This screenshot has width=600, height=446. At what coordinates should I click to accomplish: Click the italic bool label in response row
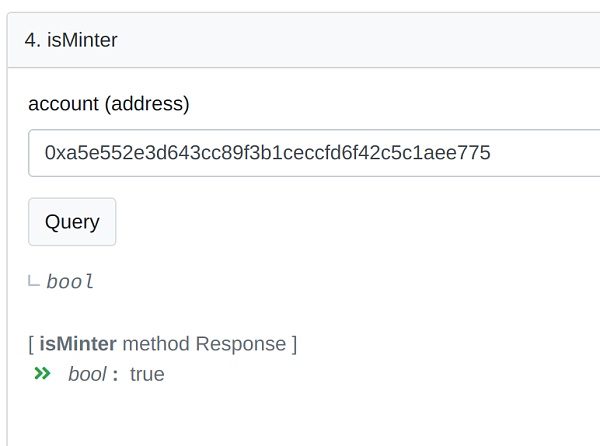[87, 374]
